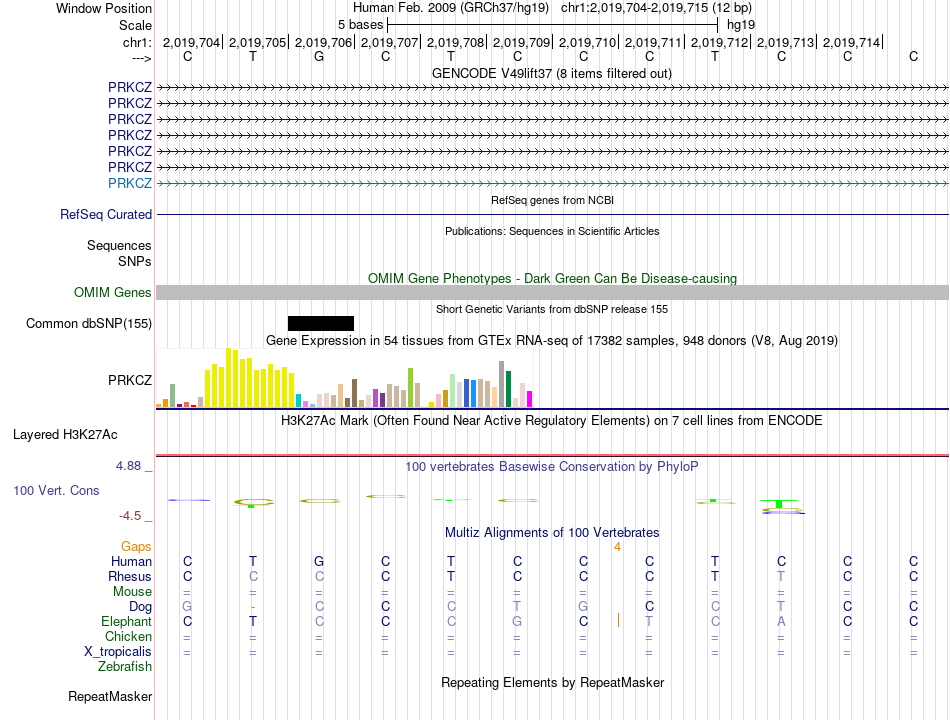Click the magenta GTEx expression bar
This screenshot has height=720, width=950.
(x=530, y=399)
